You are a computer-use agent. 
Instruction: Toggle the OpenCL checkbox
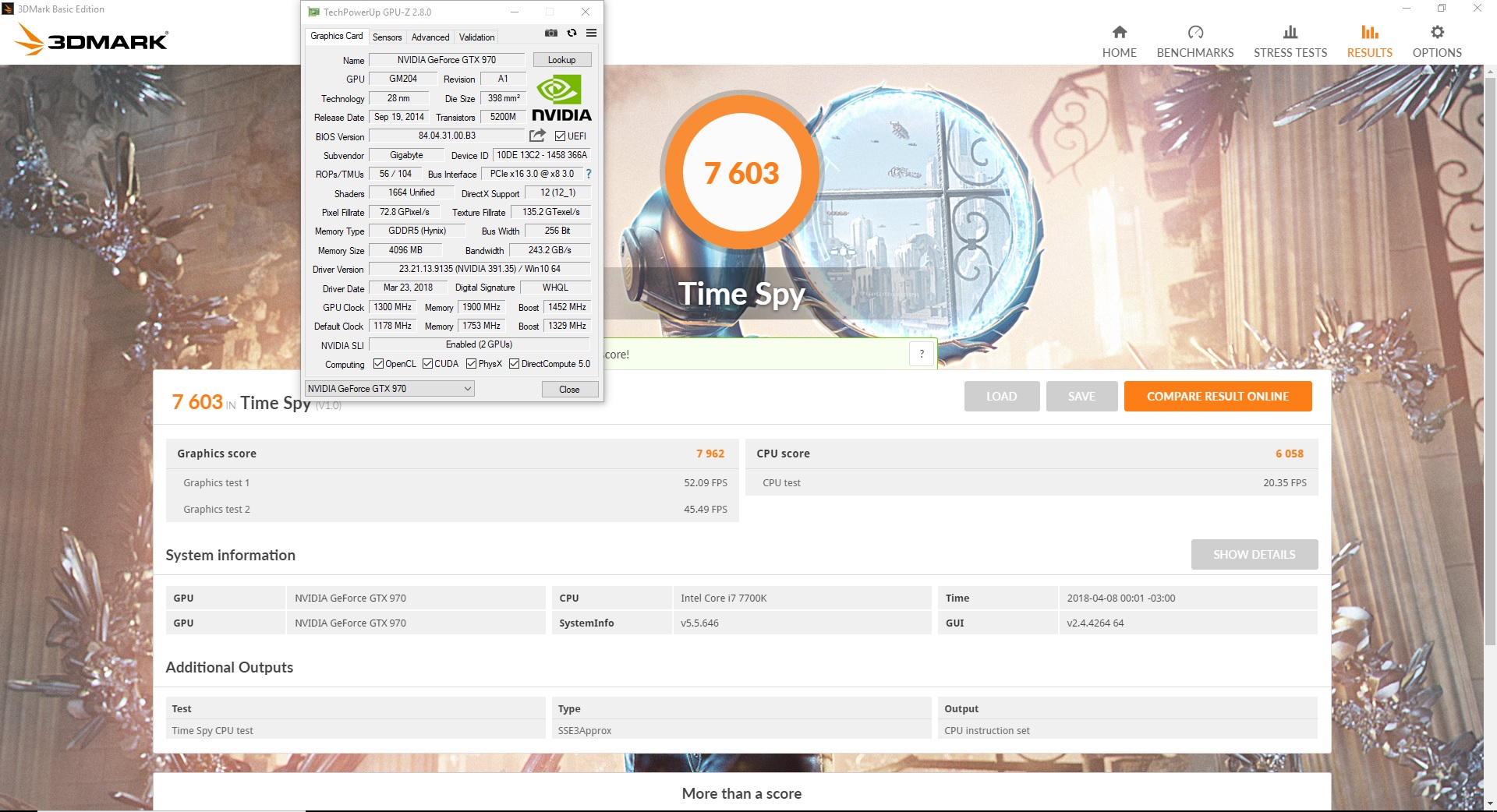click(x=378, y=364)
